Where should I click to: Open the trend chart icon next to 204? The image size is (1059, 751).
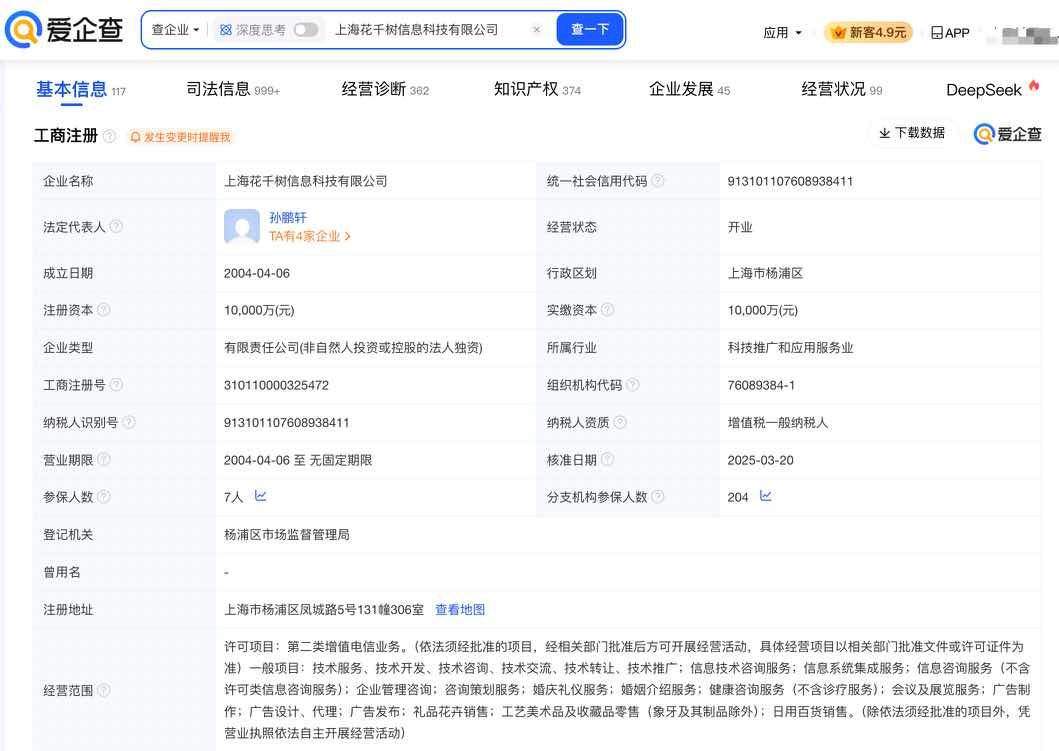(765, 496)
